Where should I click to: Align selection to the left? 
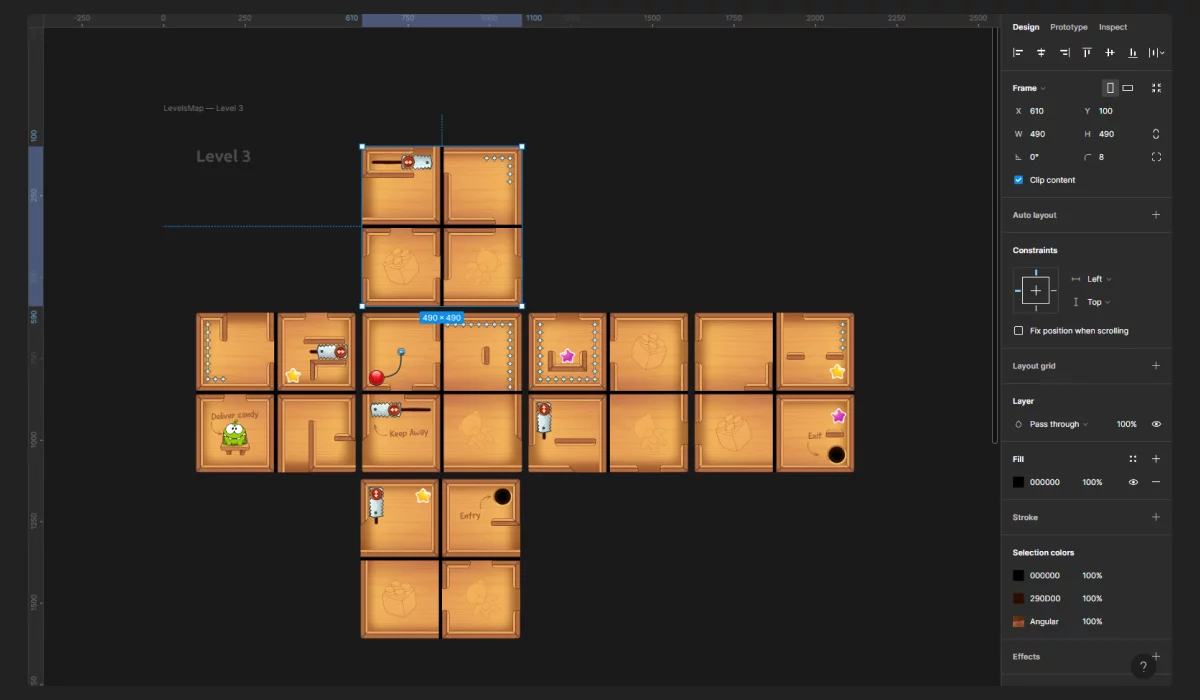pos(1018,52)
